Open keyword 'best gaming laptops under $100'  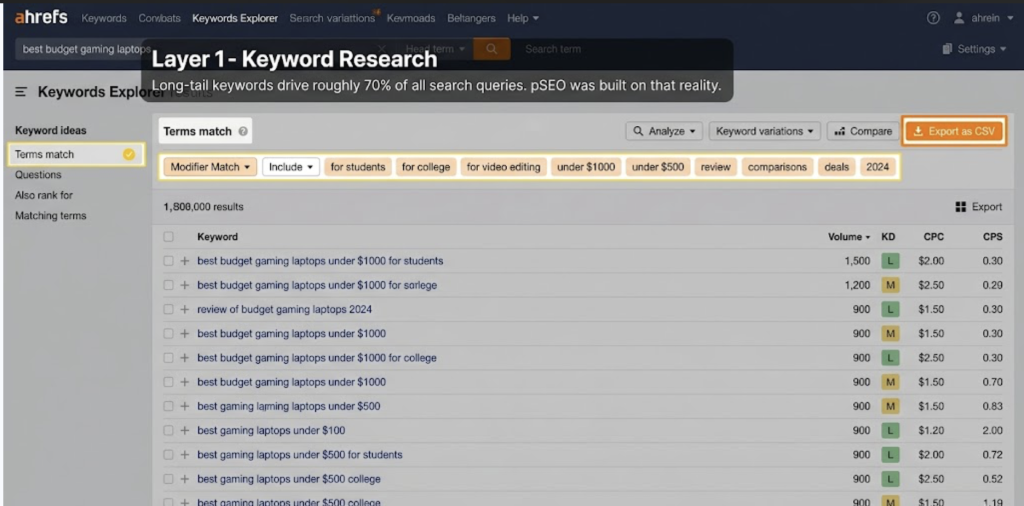pyautogui.click(x=271, y=431)
